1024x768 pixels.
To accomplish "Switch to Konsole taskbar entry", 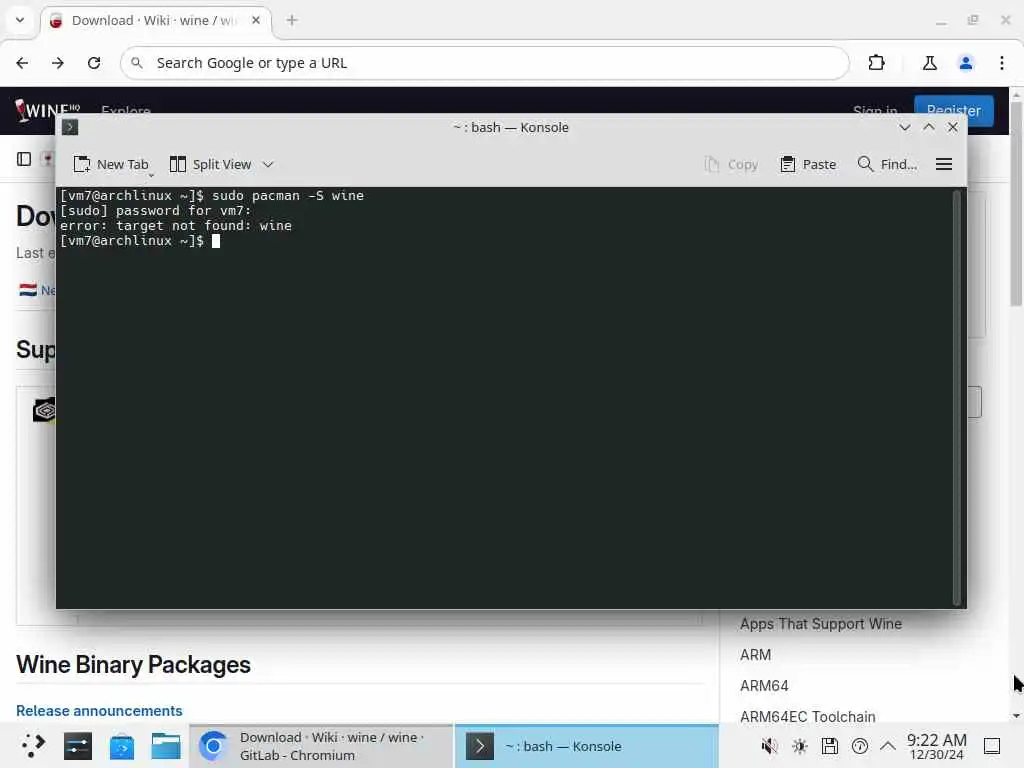I will tap(586, 746).
